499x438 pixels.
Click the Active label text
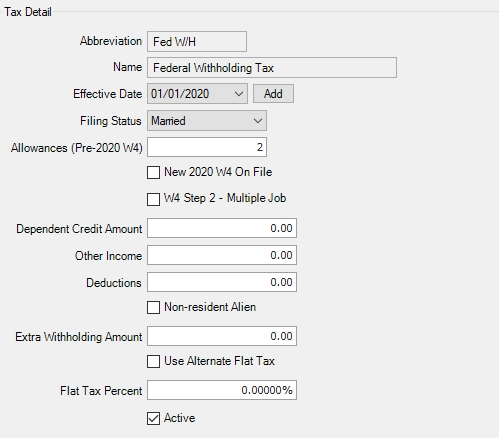(179, 418)
